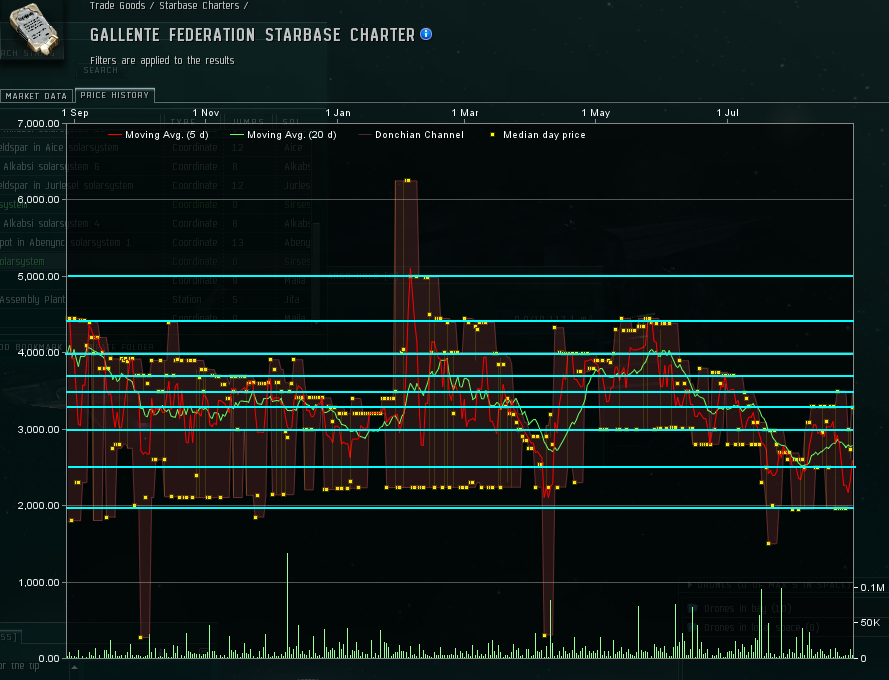Select Donchian Channel legend label
889x680 pixels.
click(419, 135)
